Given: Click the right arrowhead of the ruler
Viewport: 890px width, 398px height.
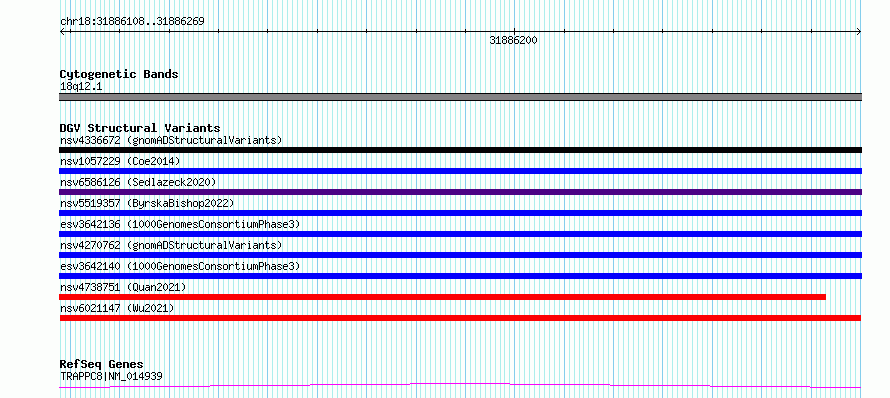Looking at the screenshot, I should tap(858, 31).
